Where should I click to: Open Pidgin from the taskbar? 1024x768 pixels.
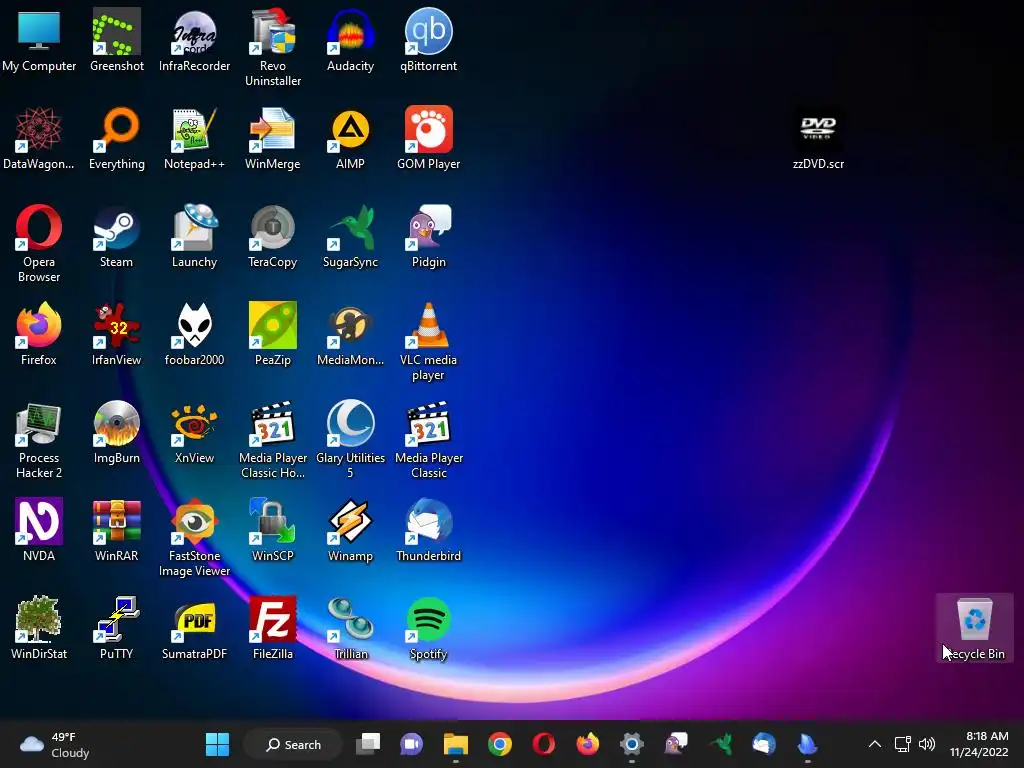point(676,744)
